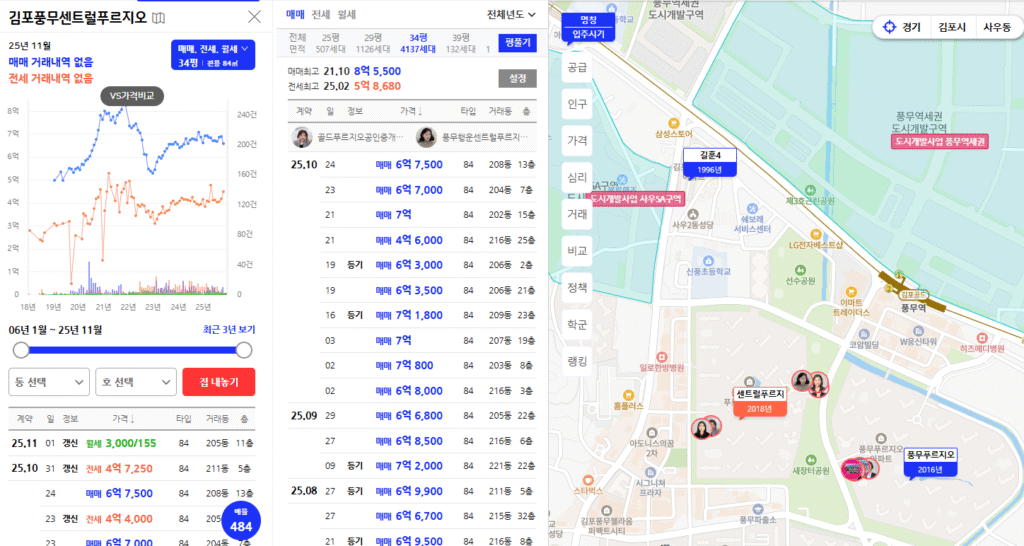The width and height of the screenshot is (1024, 546).
Task: Open the 거래 map side menu
Action: coord(577,214)
